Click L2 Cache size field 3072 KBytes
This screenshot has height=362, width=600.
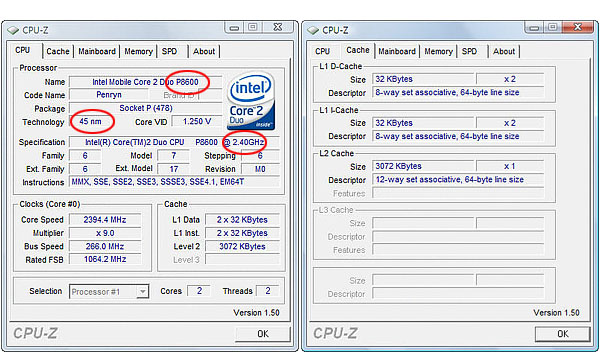423,166
